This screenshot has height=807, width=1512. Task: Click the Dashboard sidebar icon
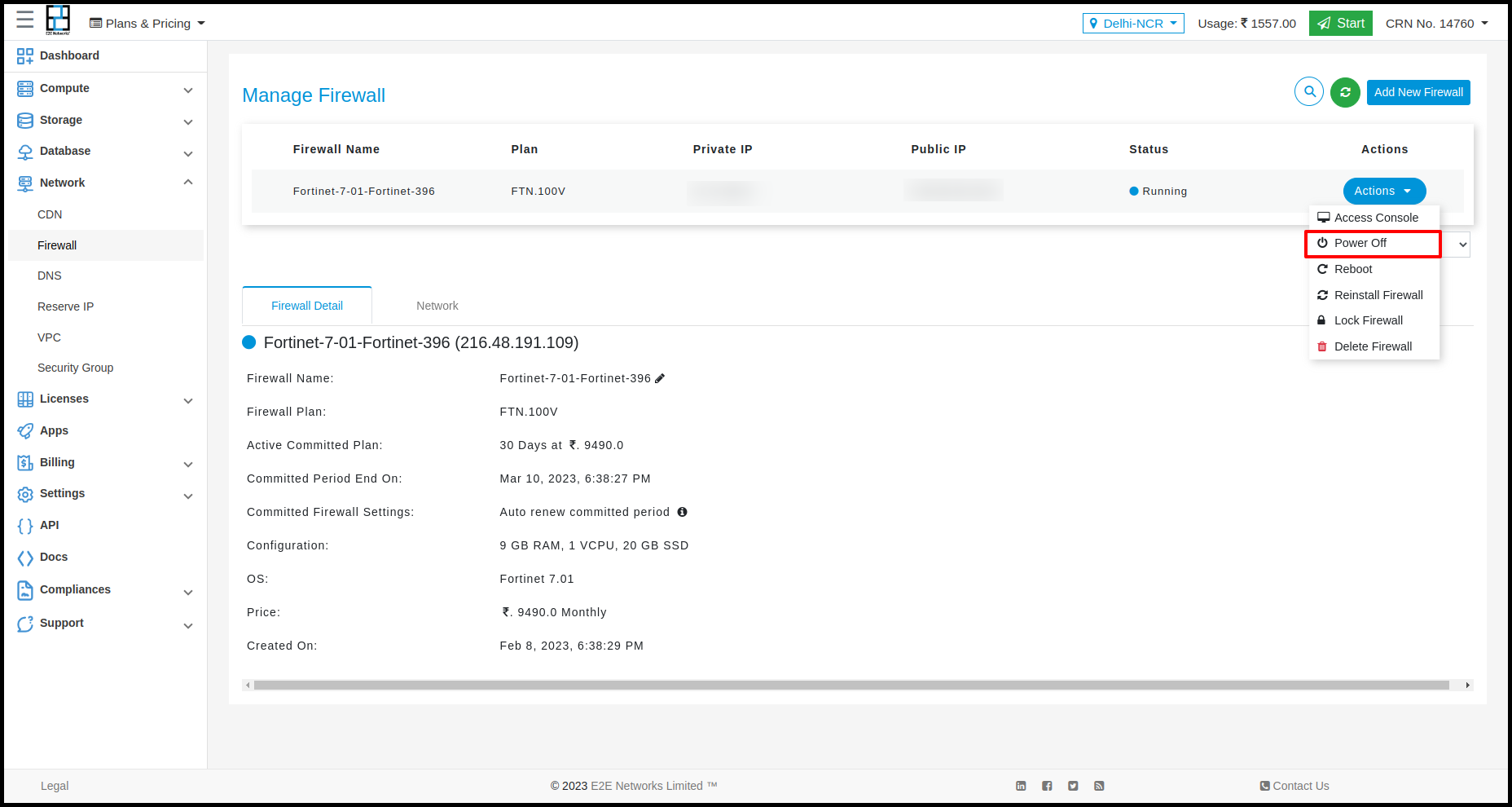coord(25,55)
